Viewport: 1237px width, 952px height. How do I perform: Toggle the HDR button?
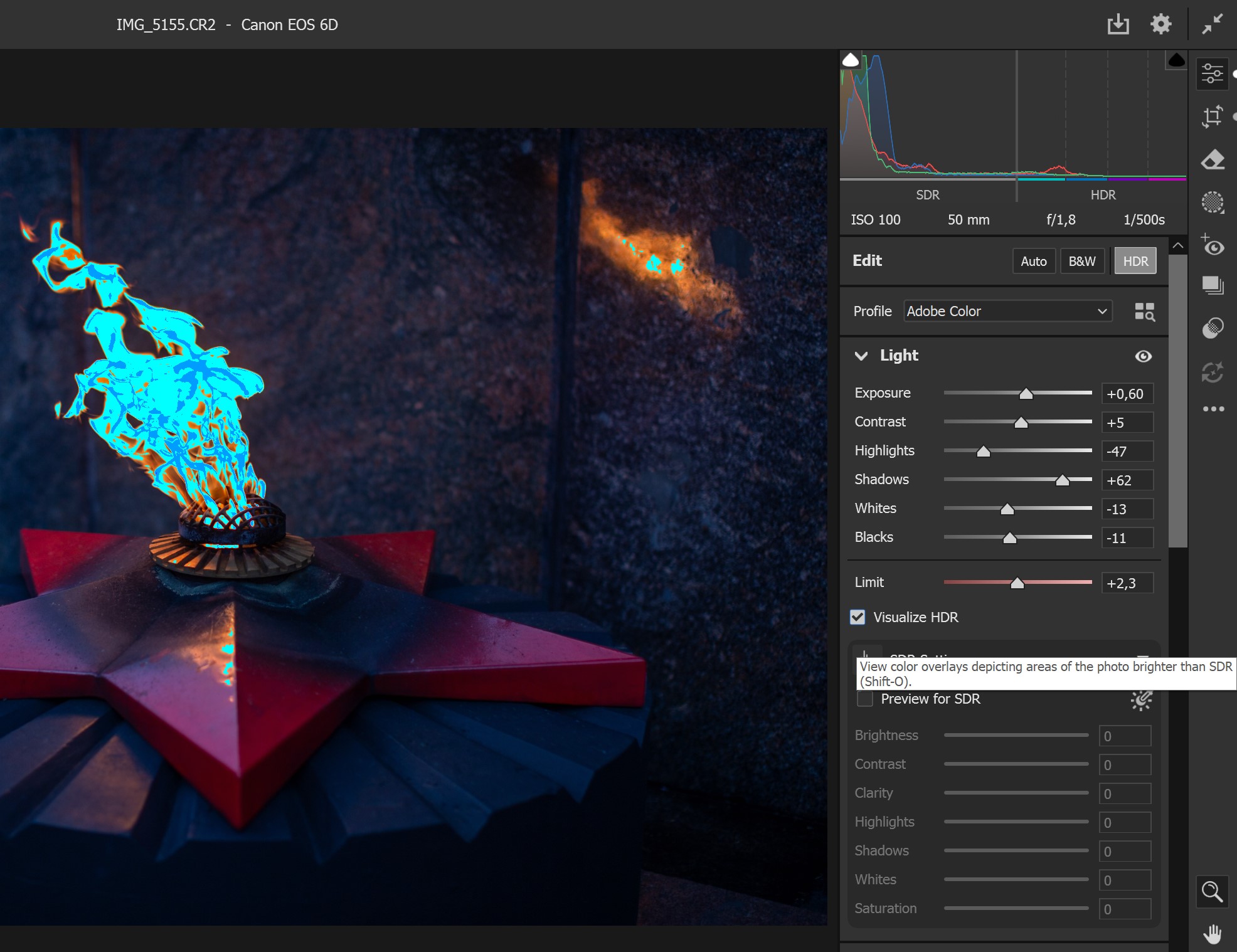click(x=1135, y=261)
